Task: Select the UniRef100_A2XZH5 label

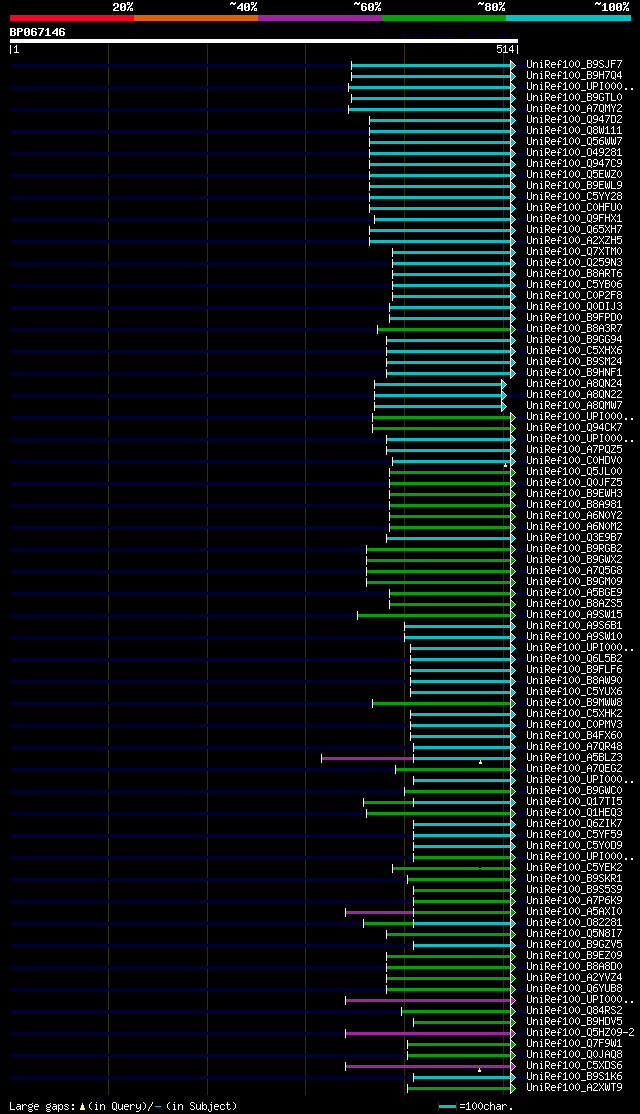Action: coord(575,241)
